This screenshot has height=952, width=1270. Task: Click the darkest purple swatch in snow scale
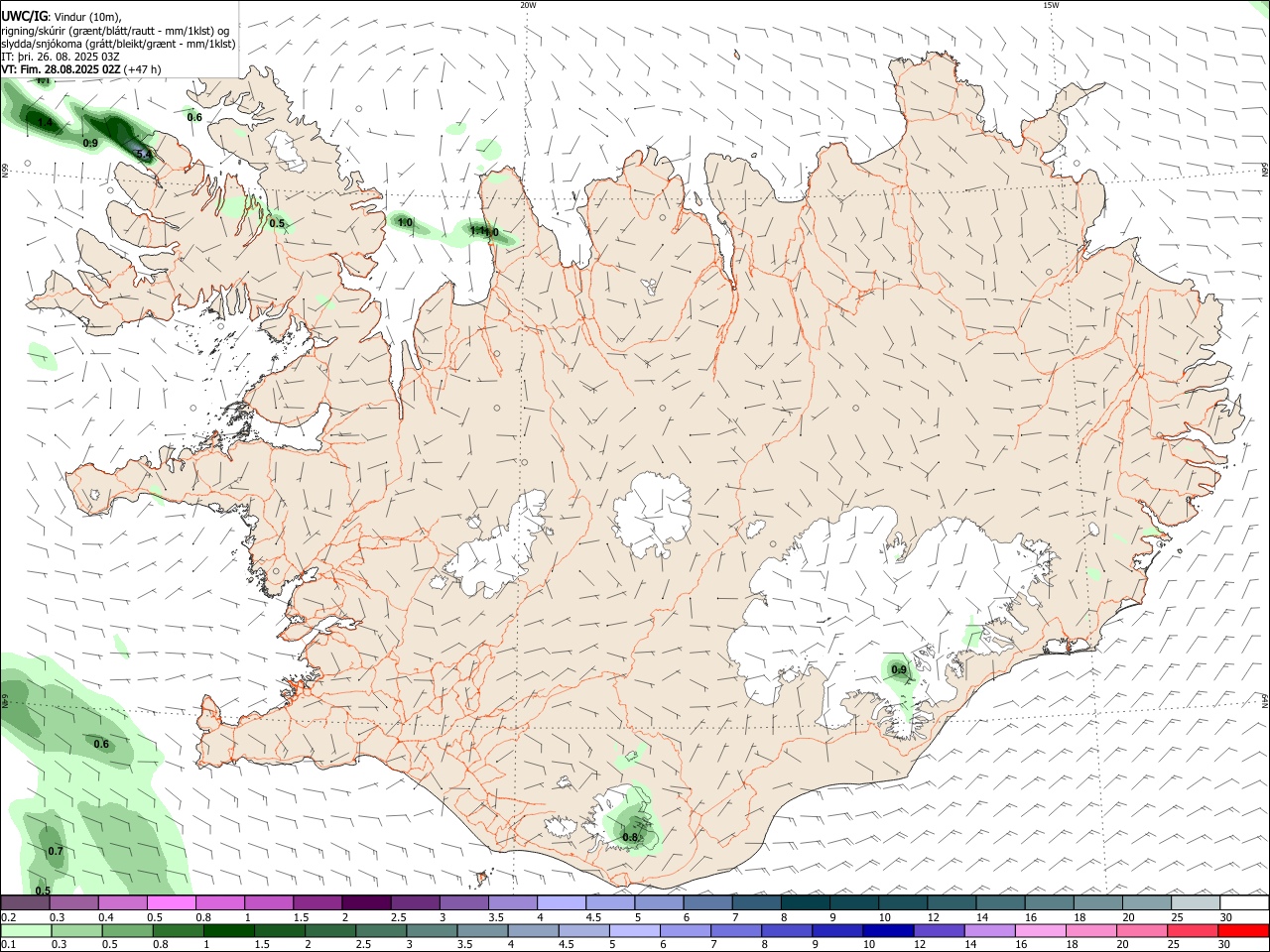pyautogui.click(x=365, y=903)
